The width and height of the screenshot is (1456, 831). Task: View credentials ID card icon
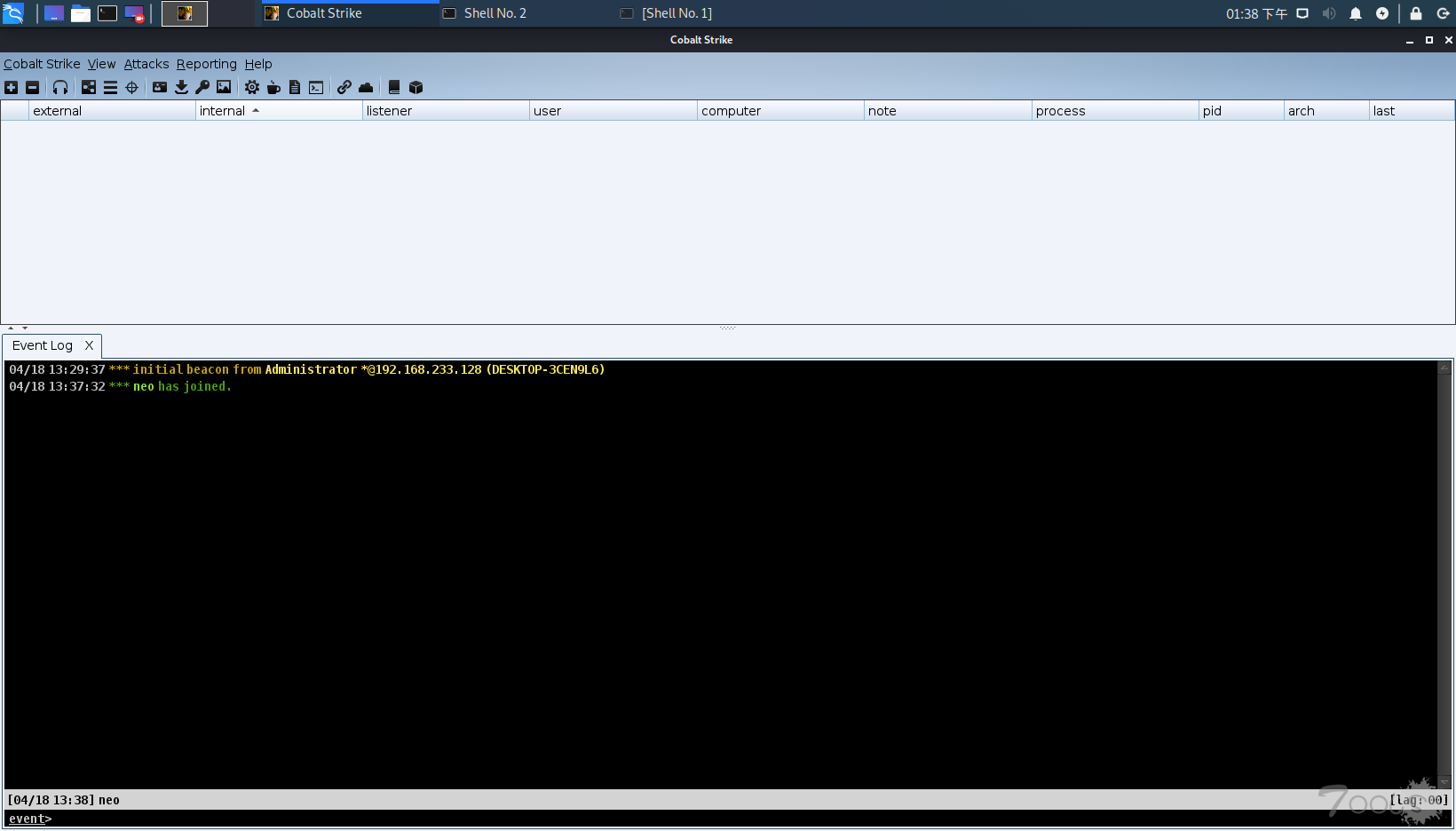click(160, 87)
